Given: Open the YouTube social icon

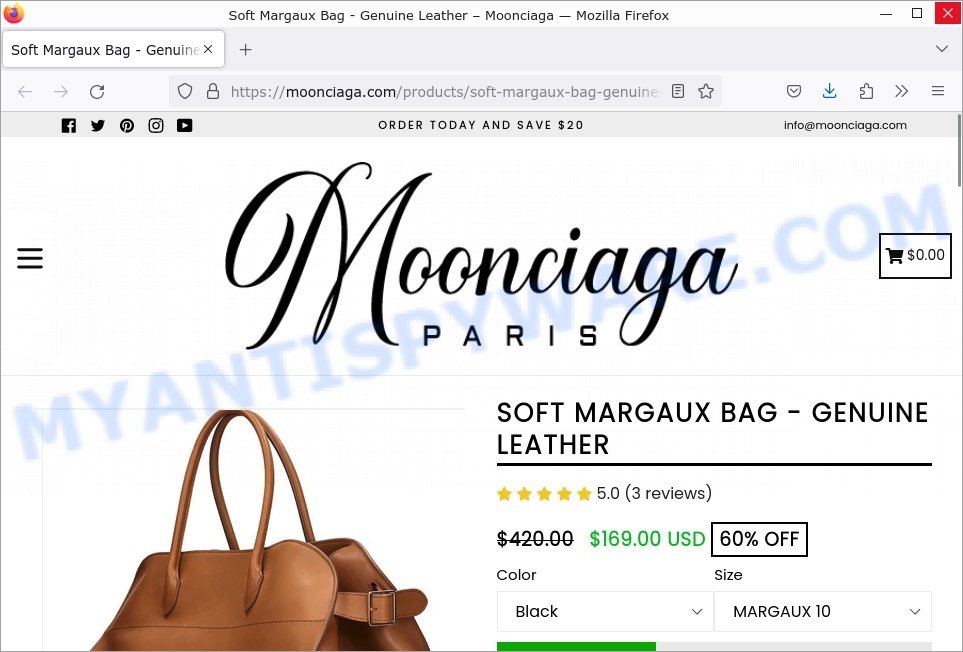Looking at the screenshot, I should [184, 125].
